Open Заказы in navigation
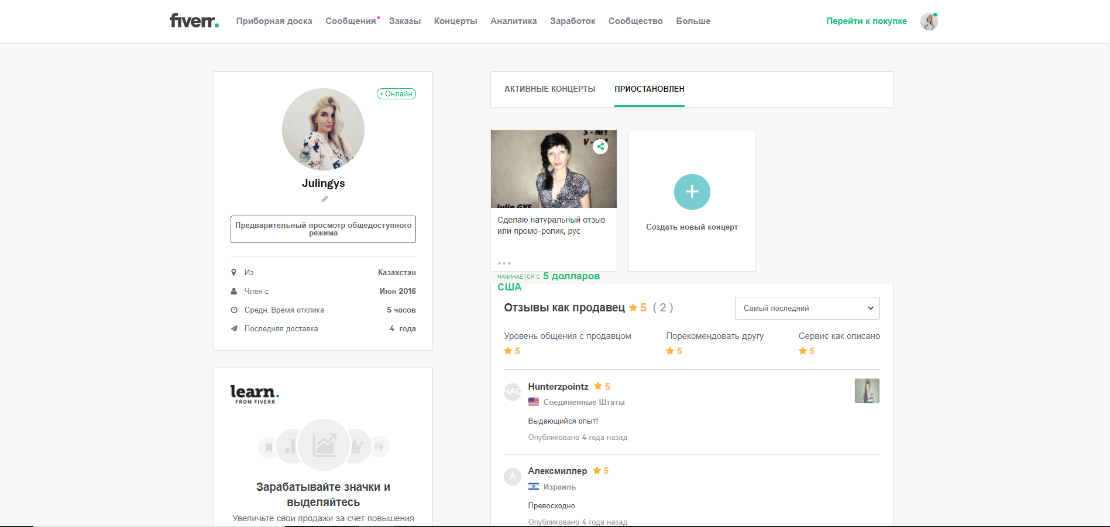Viewport: 1110px width, 527px height. 405,21
